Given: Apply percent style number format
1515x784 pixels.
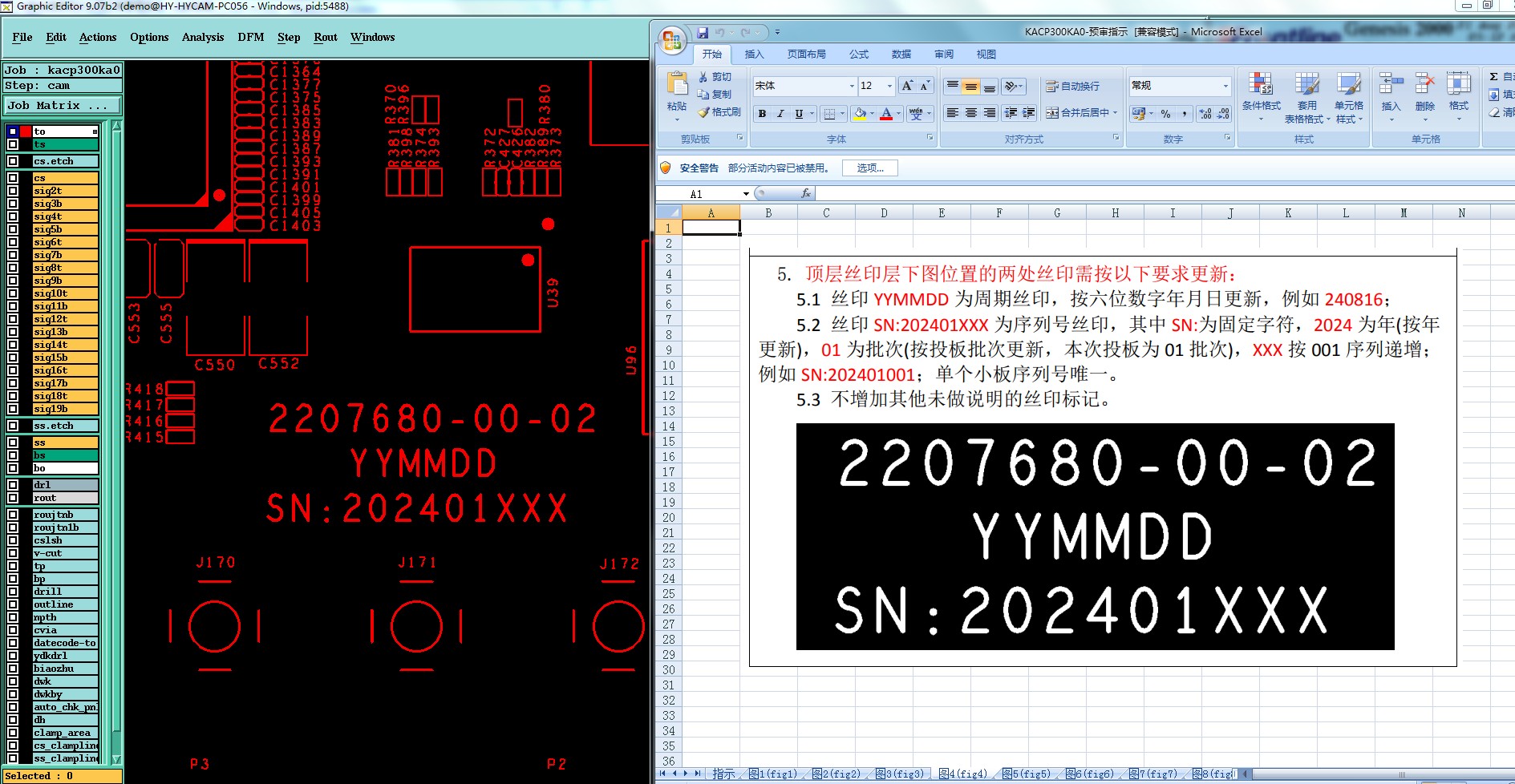Looking at the screenshot, I should pyautogui.click(x=1166, y=114).
